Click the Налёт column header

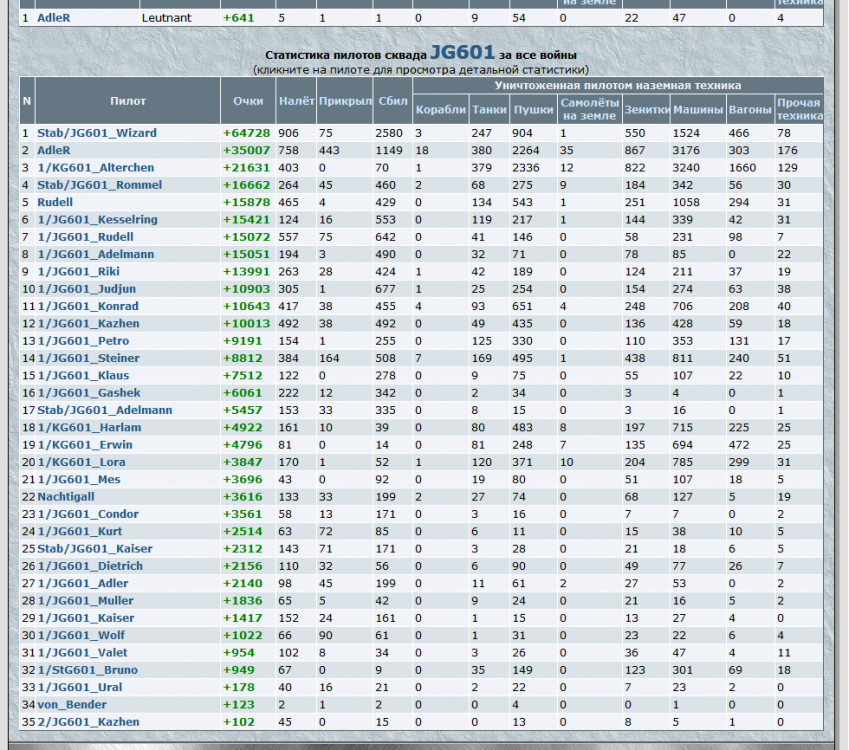(296, 101)
